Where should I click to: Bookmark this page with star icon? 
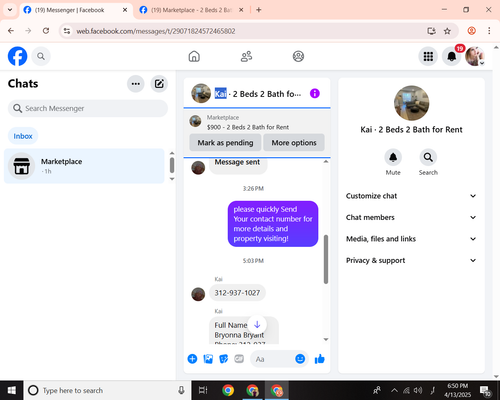[447, 31]
